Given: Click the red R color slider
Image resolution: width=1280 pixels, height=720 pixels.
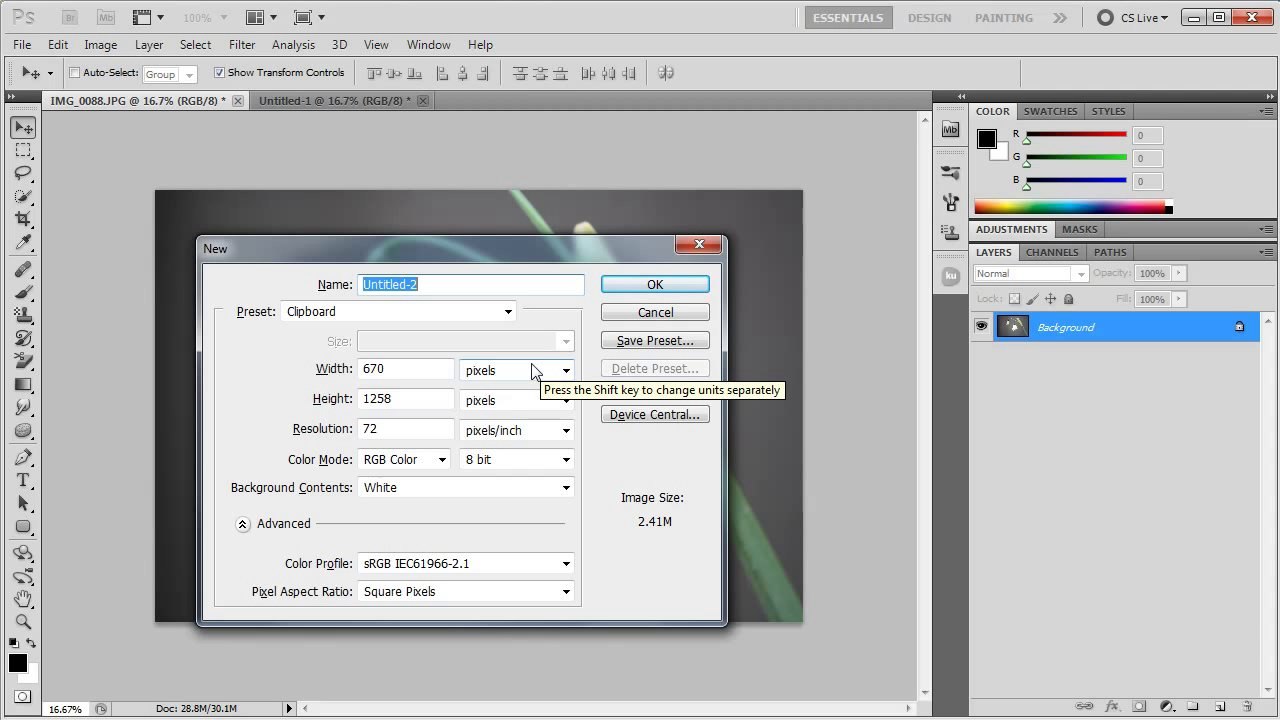Looking at the screenshot, I should 1076,135.
